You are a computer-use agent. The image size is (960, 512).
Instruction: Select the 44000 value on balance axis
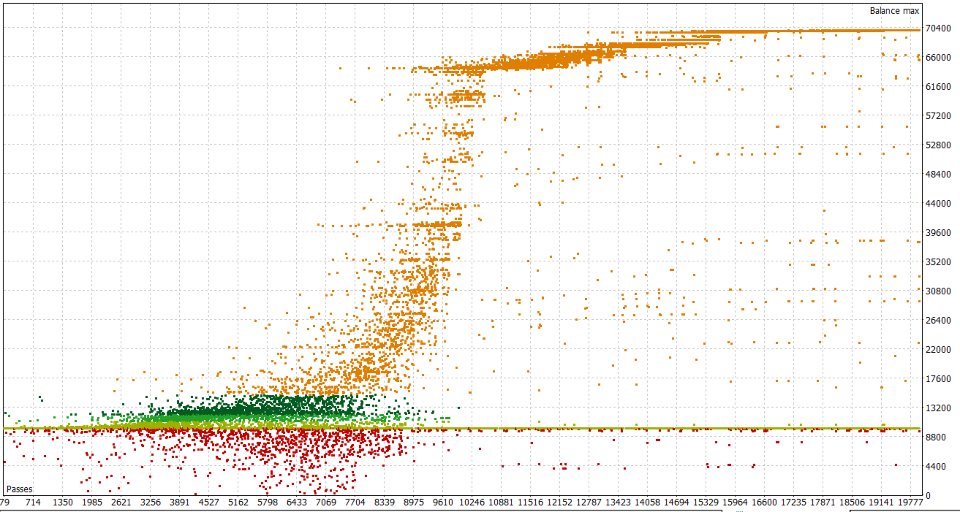[x=937, y=203]
